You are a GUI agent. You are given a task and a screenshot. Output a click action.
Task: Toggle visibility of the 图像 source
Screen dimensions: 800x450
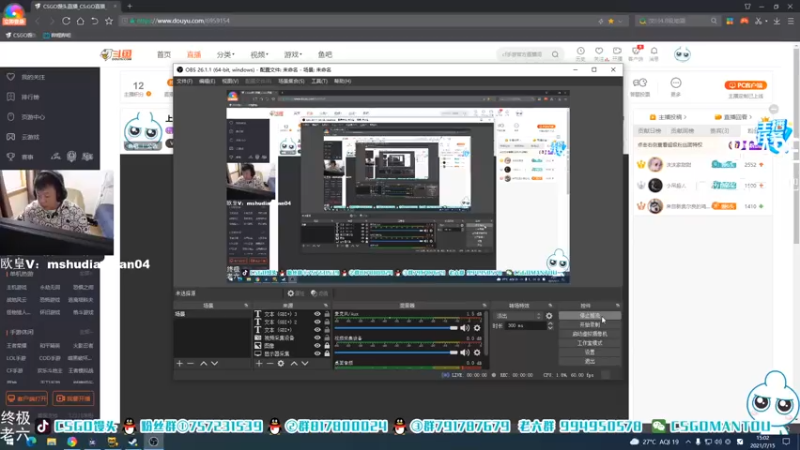[317, 345]
